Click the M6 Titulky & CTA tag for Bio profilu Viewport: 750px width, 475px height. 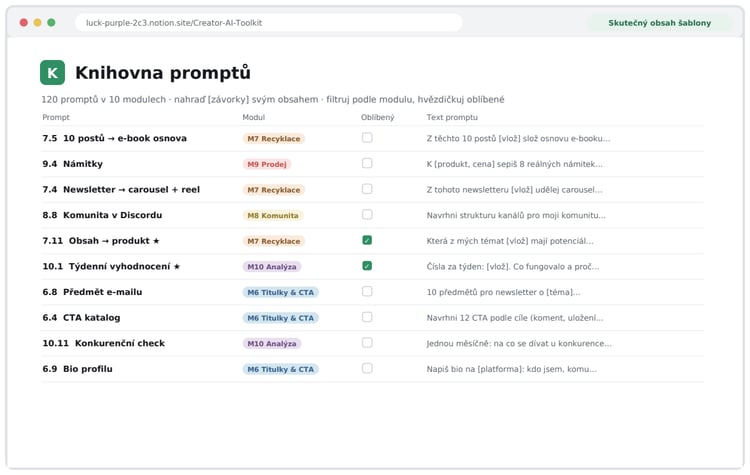click(280, 369)
